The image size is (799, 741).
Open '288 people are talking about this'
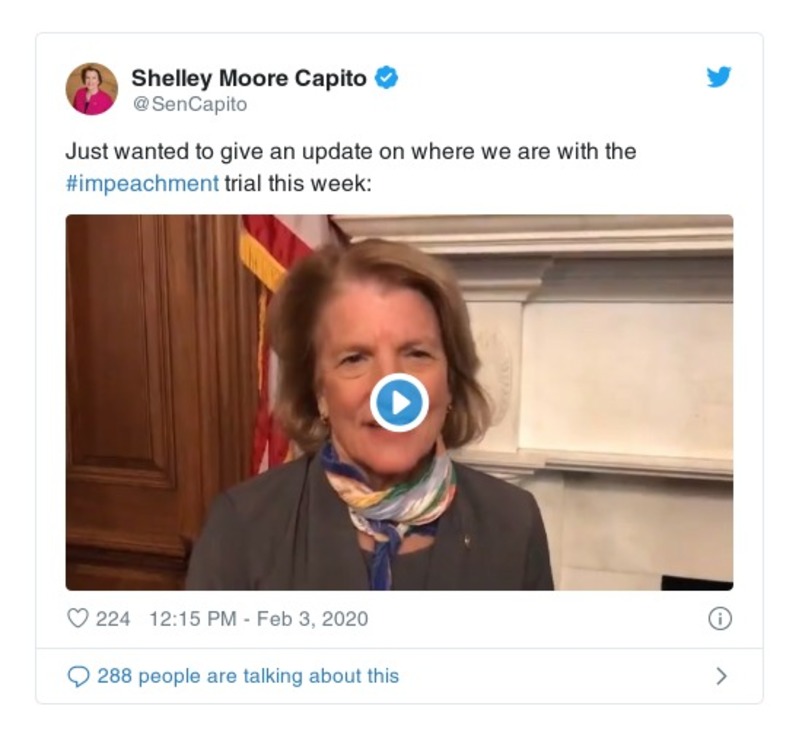tap(248, 676)
